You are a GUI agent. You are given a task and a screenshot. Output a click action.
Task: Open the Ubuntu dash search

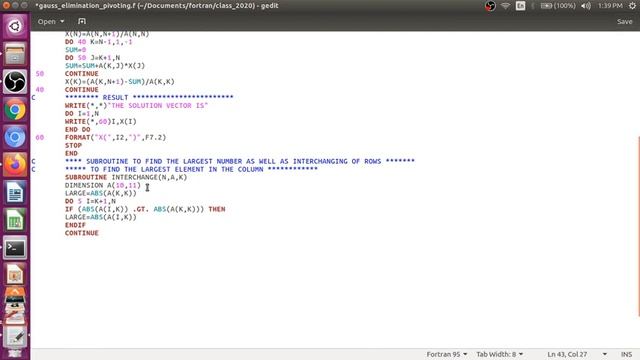(15, 27)
